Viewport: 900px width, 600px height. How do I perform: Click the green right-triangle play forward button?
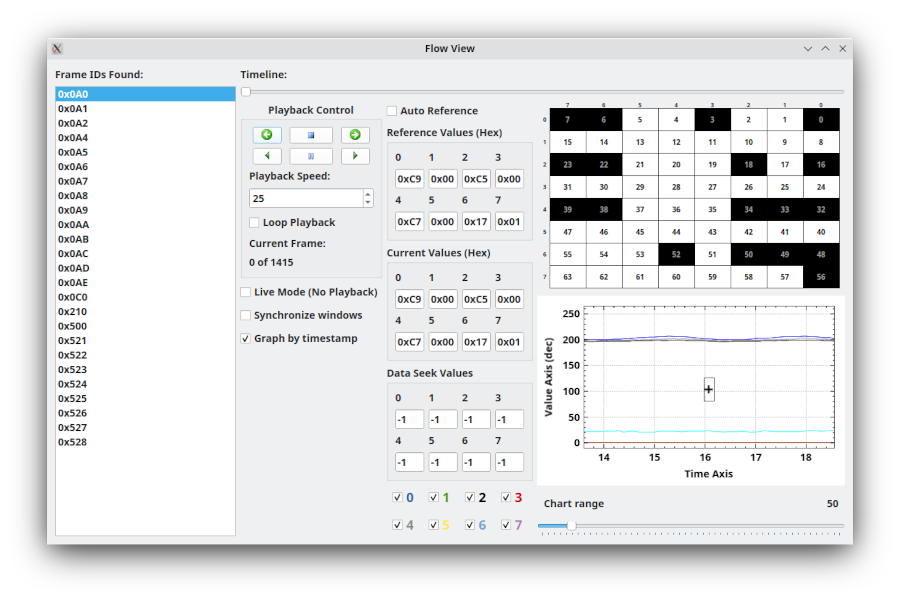355,156
